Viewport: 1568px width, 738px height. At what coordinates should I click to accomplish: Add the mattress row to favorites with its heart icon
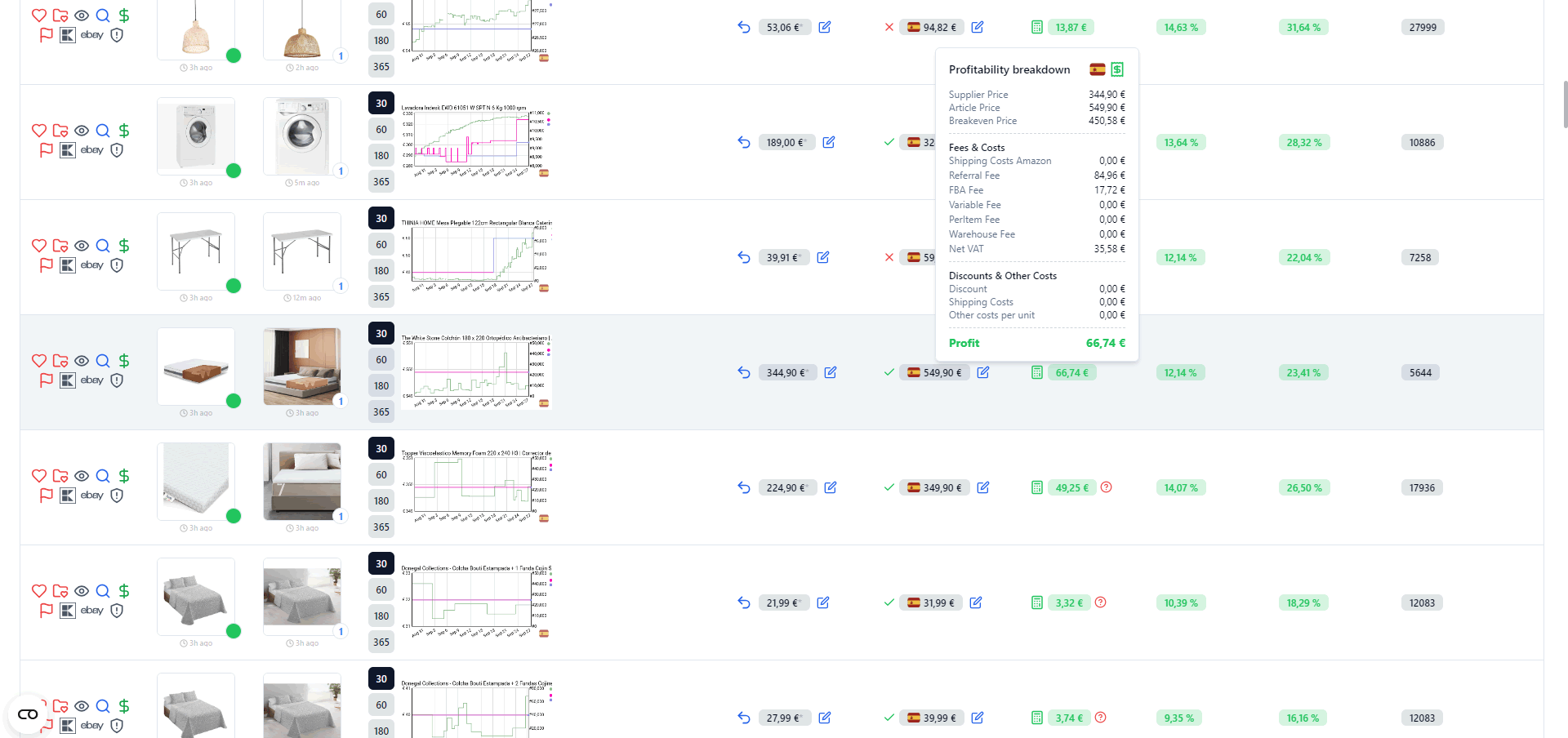[39, 361]
